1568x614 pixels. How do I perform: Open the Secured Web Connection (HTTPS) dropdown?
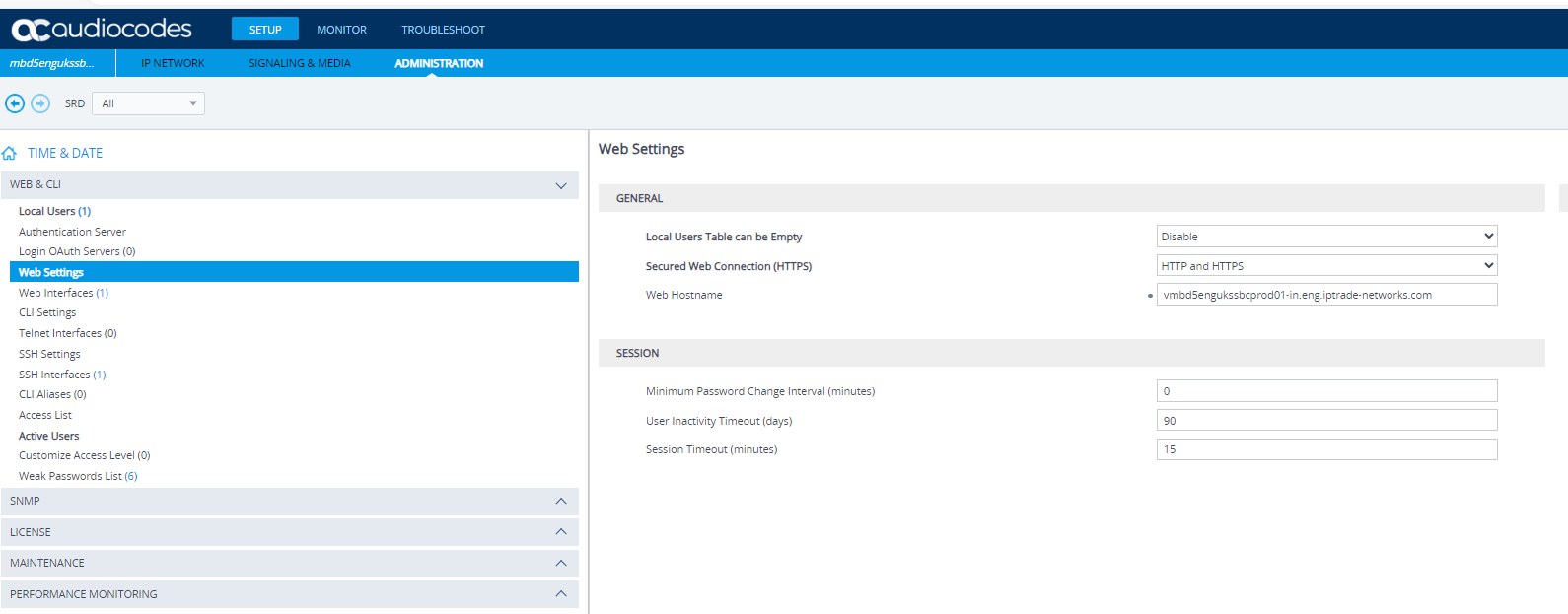1326,266
